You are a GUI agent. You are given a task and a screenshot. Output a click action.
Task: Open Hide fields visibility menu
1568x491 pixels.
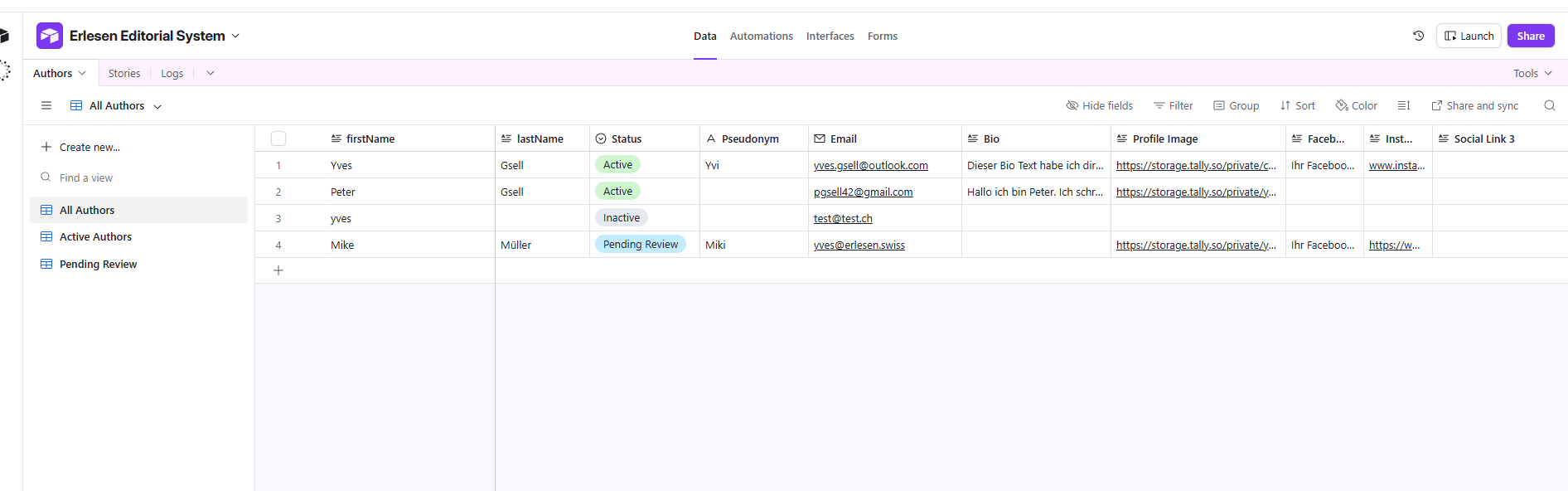(1099, 105)
